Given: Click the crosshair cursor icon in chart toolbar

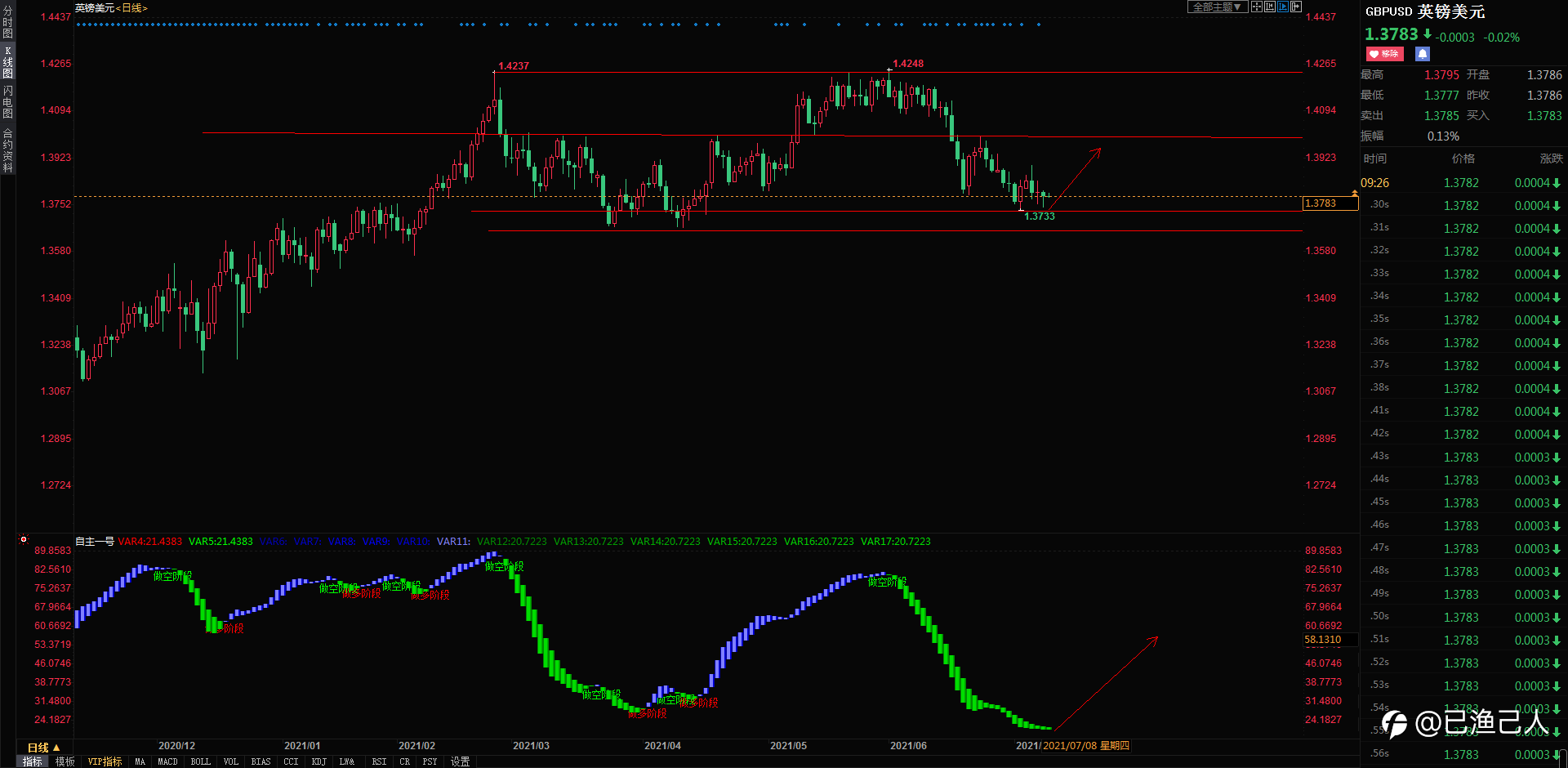Looking at the screenshot, I should click(1257, 7).
